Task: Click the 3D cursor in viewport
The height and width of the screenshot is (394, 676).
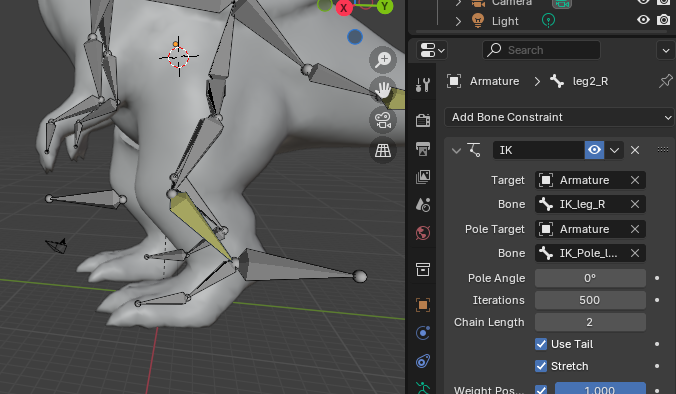Action: tap(178, 56)
